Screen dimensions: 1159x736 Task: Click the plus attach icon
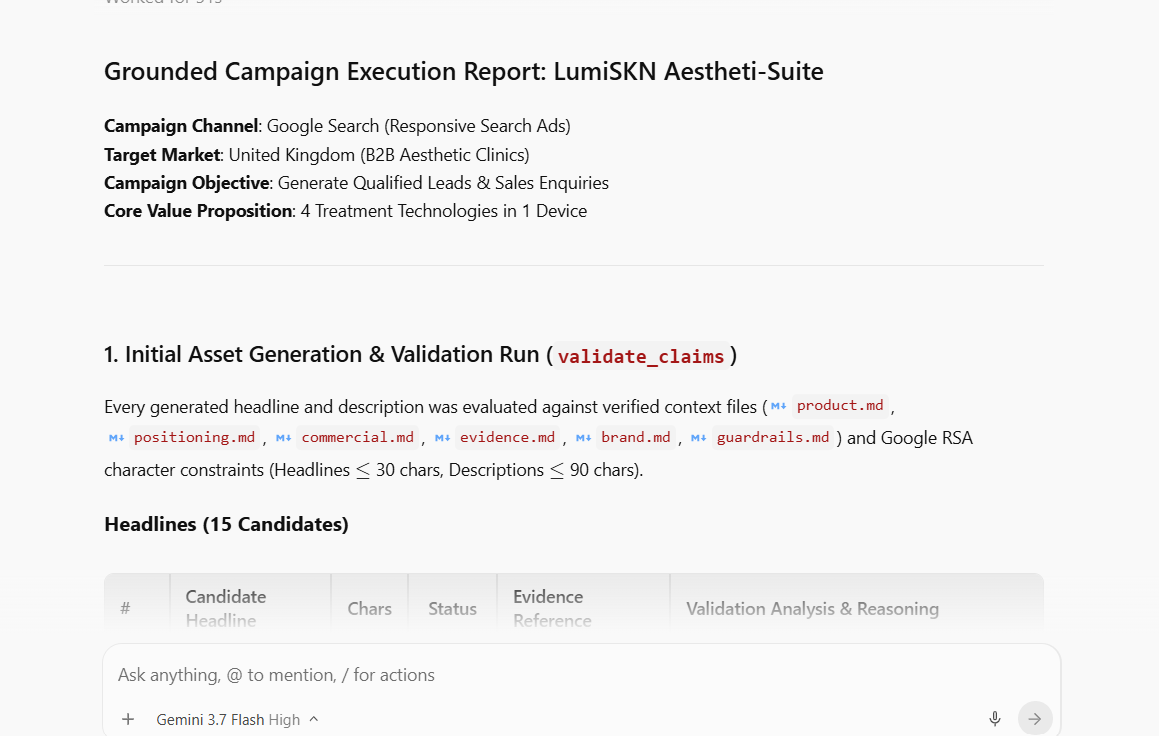pyautogui.click(x=128, y=719)
